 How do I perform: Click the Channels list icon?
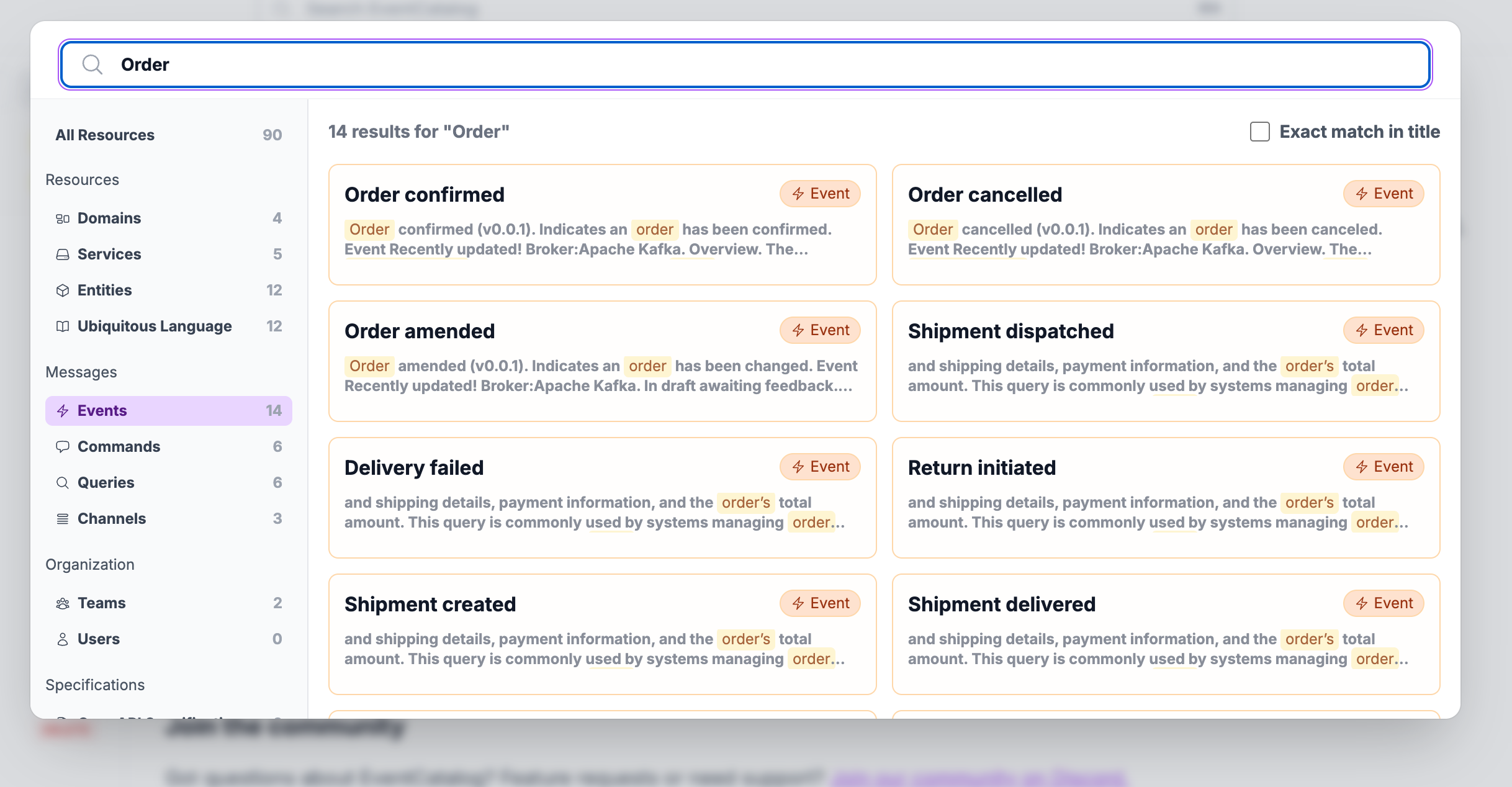pyautogui.click(x=63, y=518)
